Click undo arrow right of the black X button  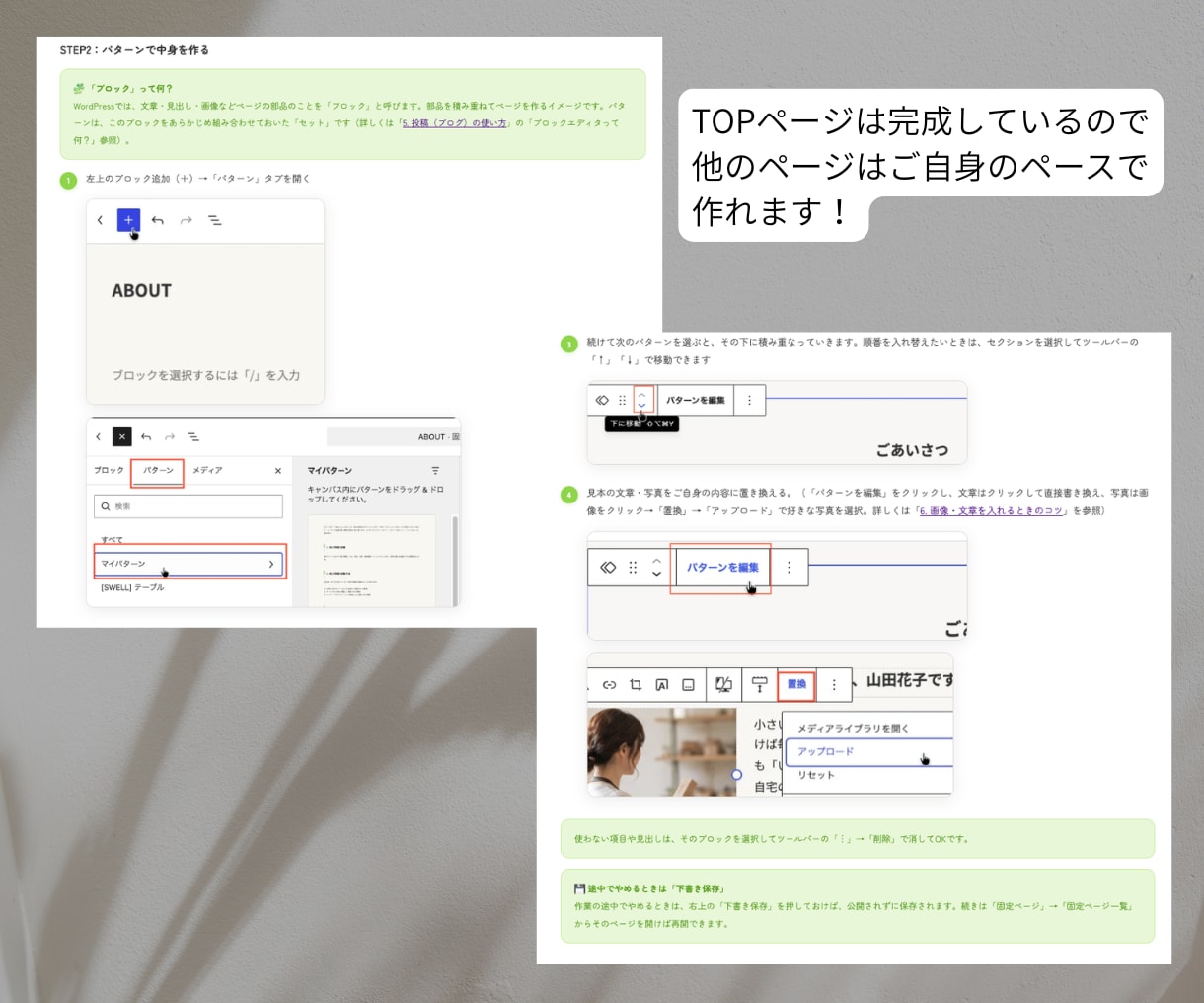coord(146,436)
